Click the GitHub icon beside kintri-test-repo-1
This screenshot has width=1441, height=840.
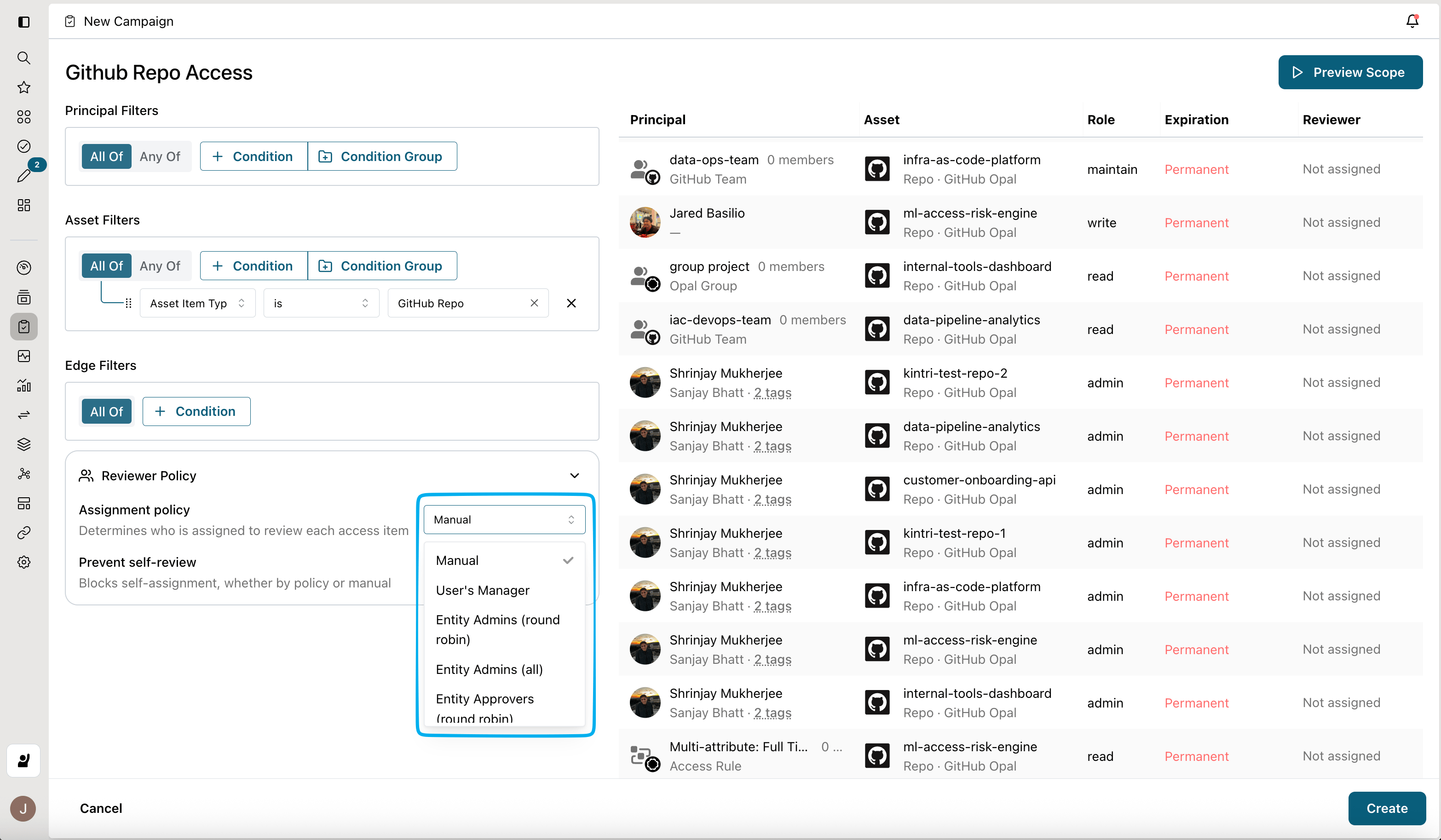[876, 542]
